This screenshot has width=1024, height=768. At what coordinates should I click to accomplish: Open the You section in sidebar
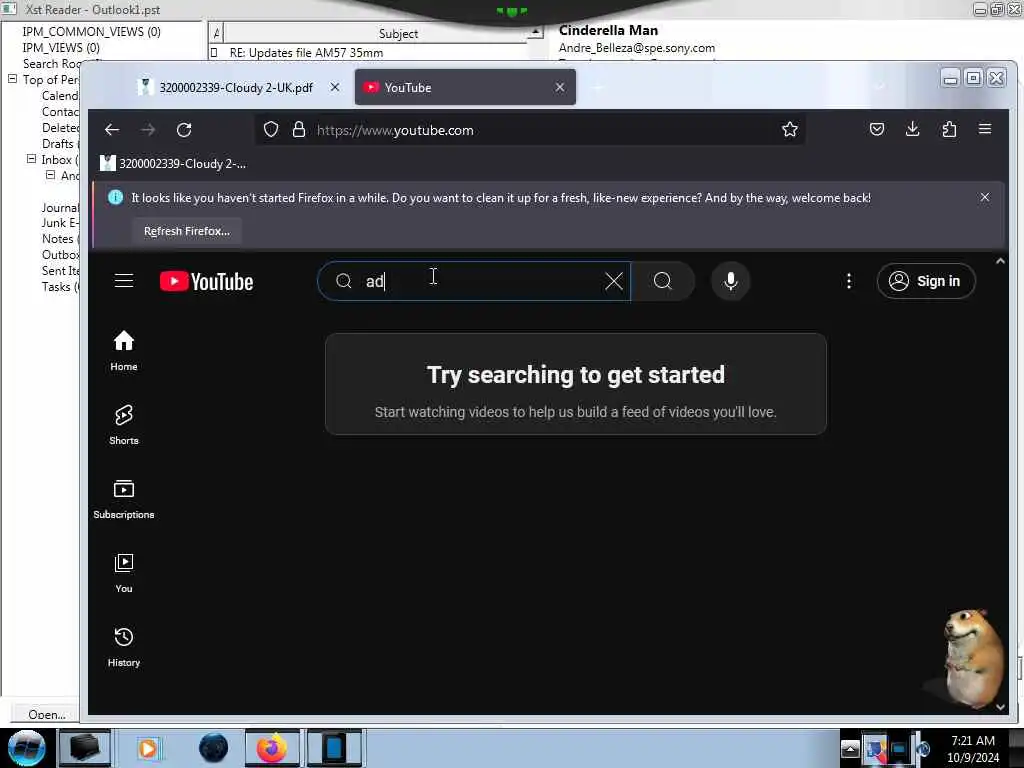click(x=123, y=573)
